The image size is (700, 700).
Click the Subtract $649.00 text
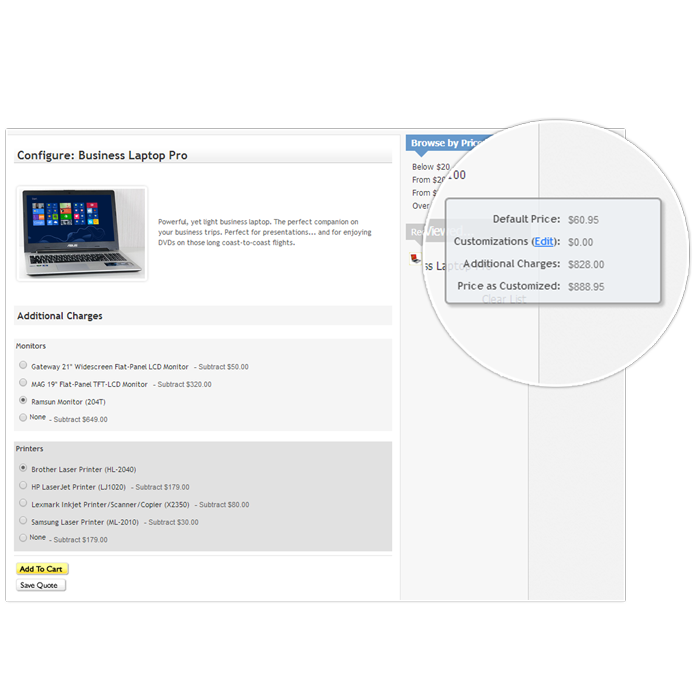tap(80, 420)
